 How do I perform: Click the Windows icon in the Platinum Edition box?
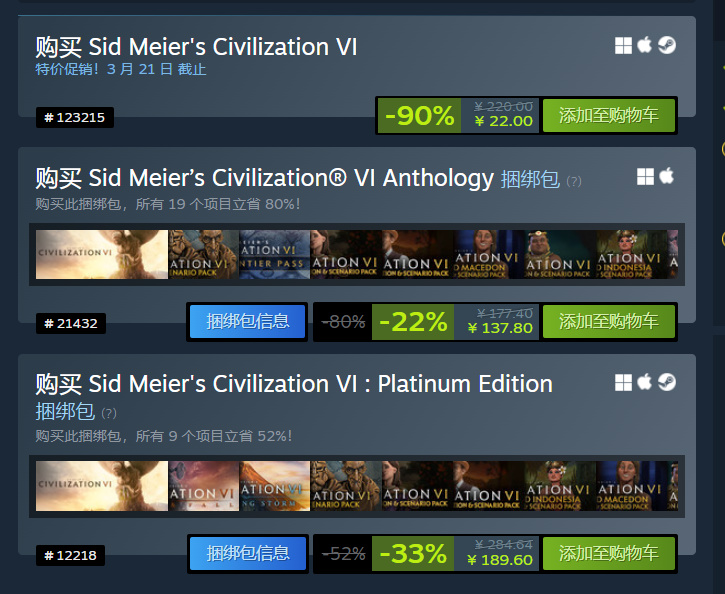click(x=623, y=382)
